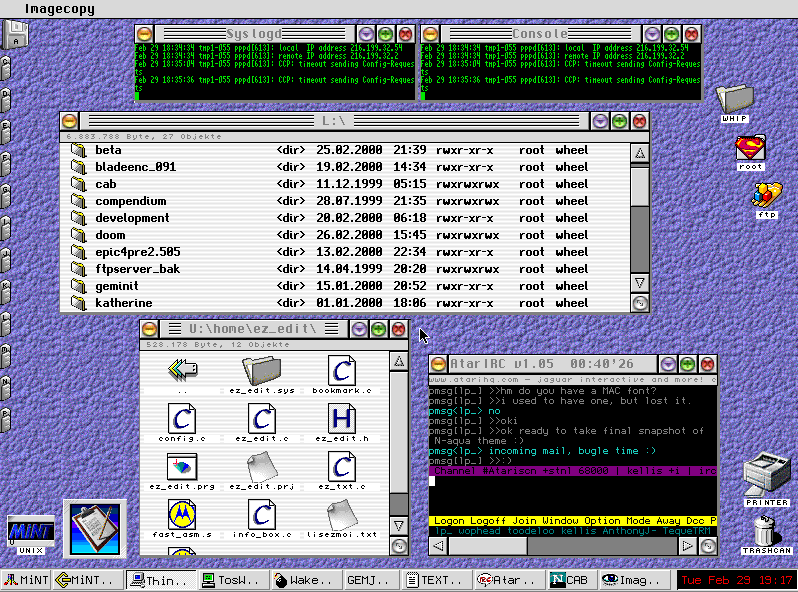Open the ez_edit.sys folder
Viewport: 798px width, 592px height.
(261, 371)
